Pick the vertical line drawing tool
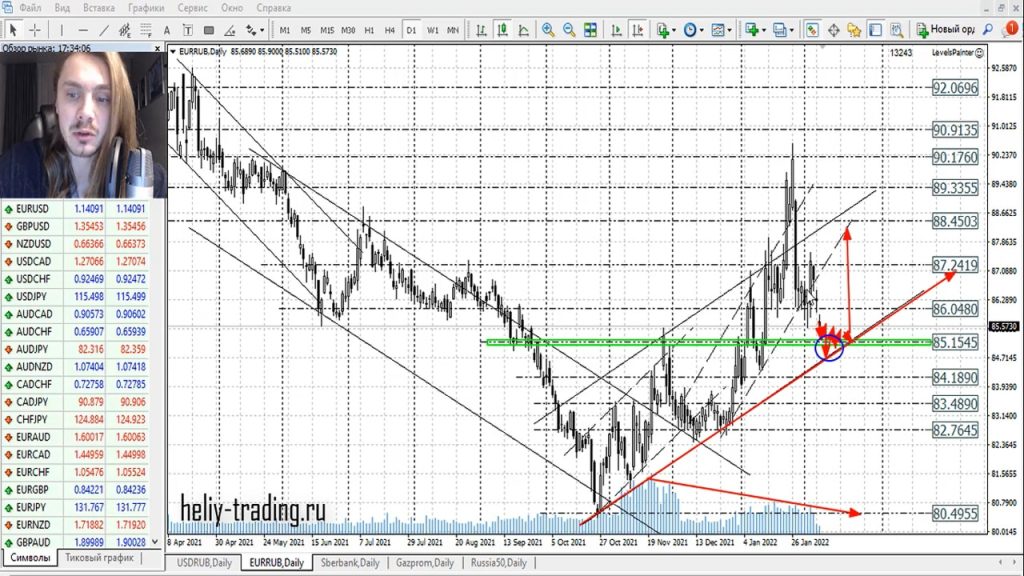This screenshot has height=576, width=1024. (x=62, y=30)
